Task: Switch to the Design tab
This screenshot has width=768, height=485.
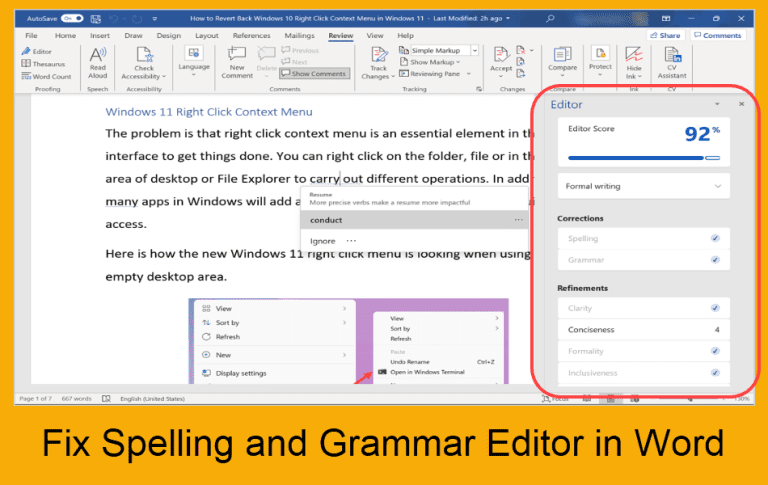Action: click(168, 35)
